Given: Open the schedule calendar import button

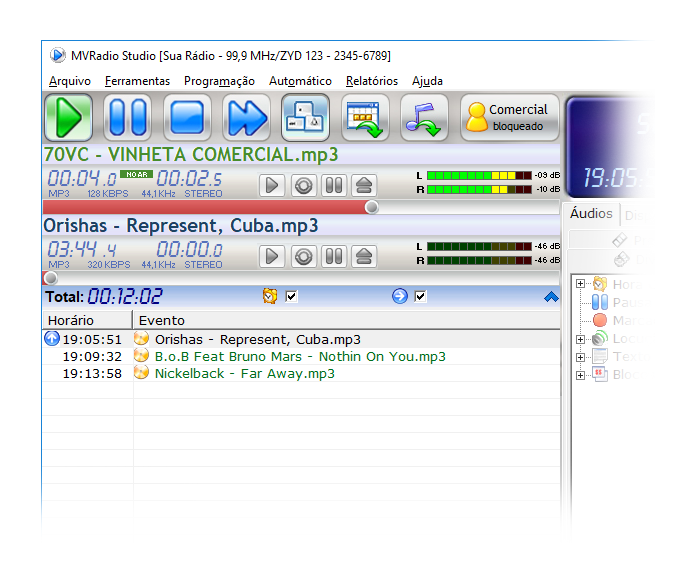Looking at the screenshot, I should point(365,118).
